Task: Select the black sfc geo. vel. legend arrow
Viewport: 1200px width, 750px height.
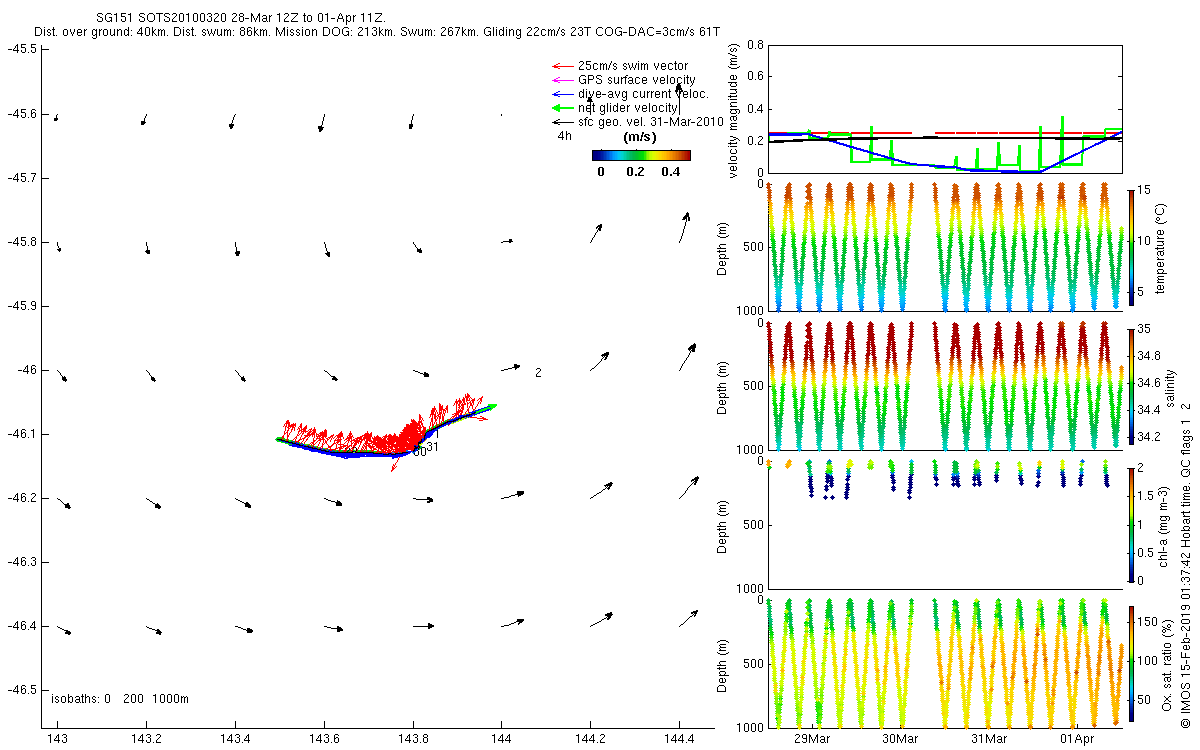Action: tap(561, 122)
